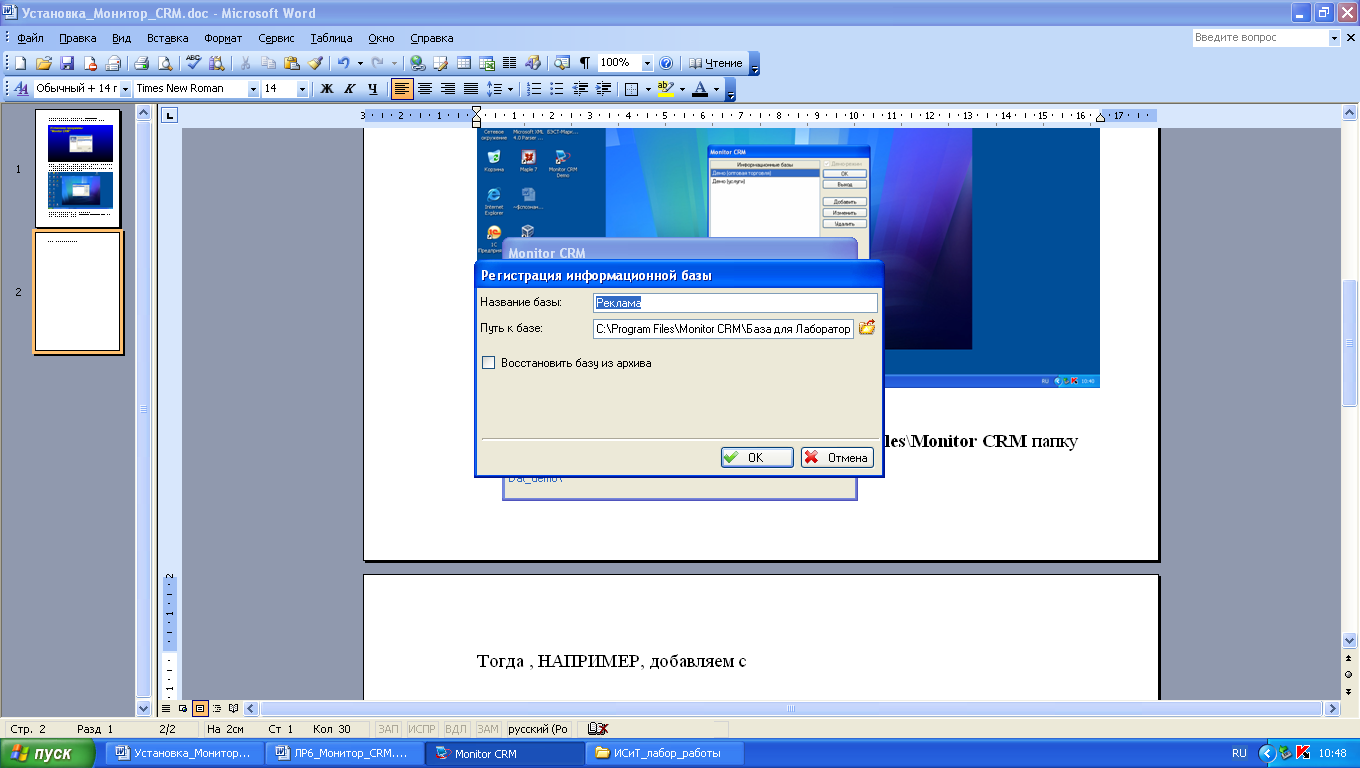
Task: Open the font size 14 dropdown
Action: (302, 89)
